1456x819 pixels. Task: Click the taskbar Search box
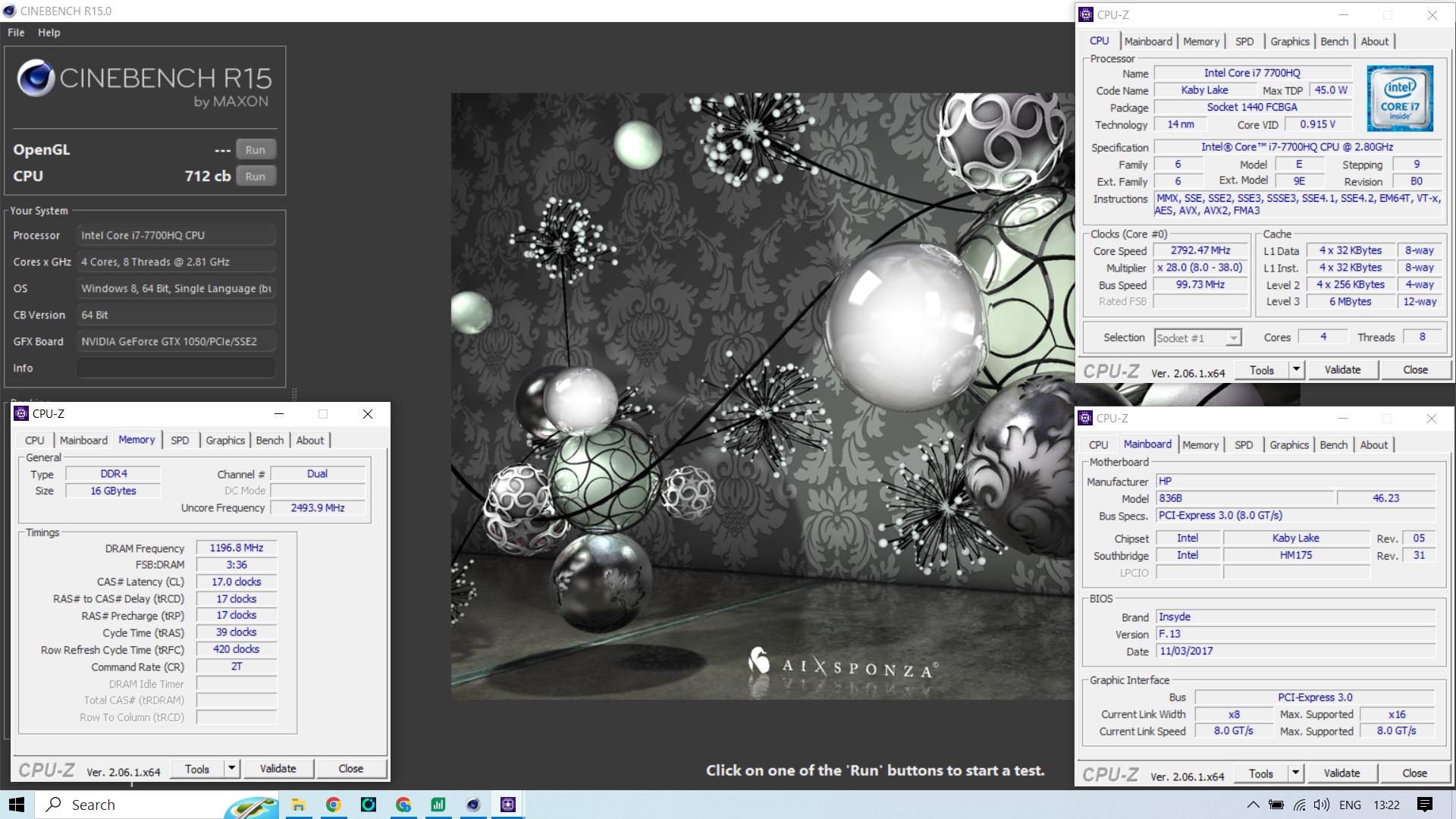(x=157, y=805)
